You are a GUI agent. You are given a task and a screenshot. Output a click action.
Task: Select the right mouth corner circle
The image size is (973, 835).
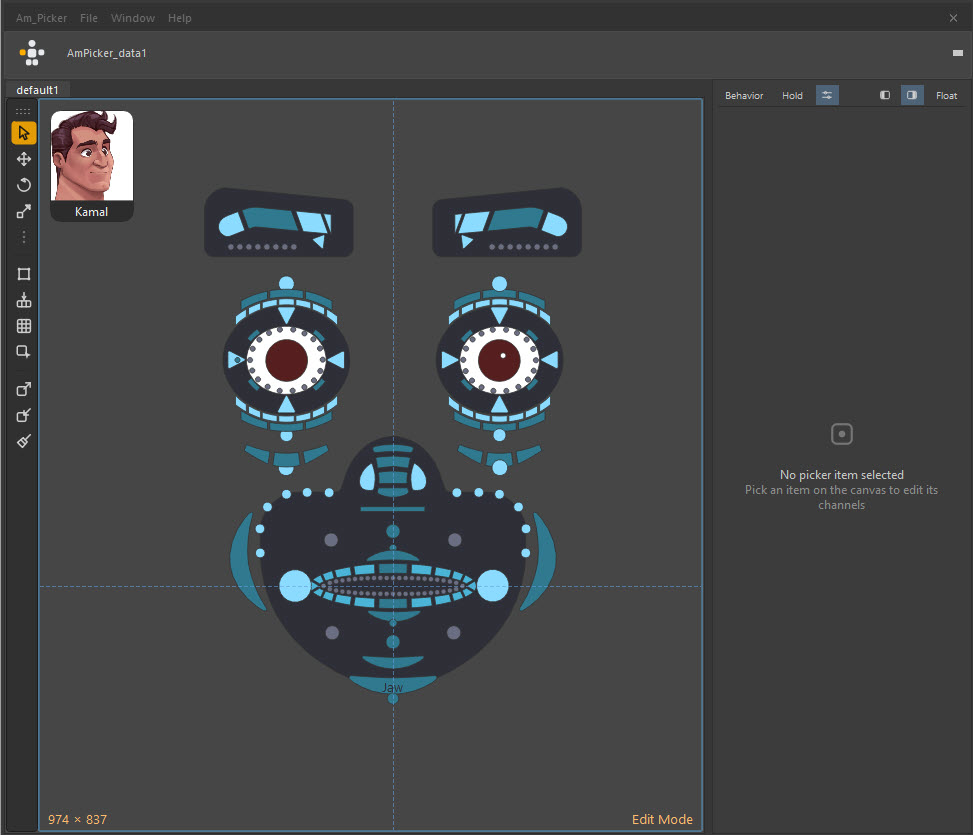tap(493, 586)
